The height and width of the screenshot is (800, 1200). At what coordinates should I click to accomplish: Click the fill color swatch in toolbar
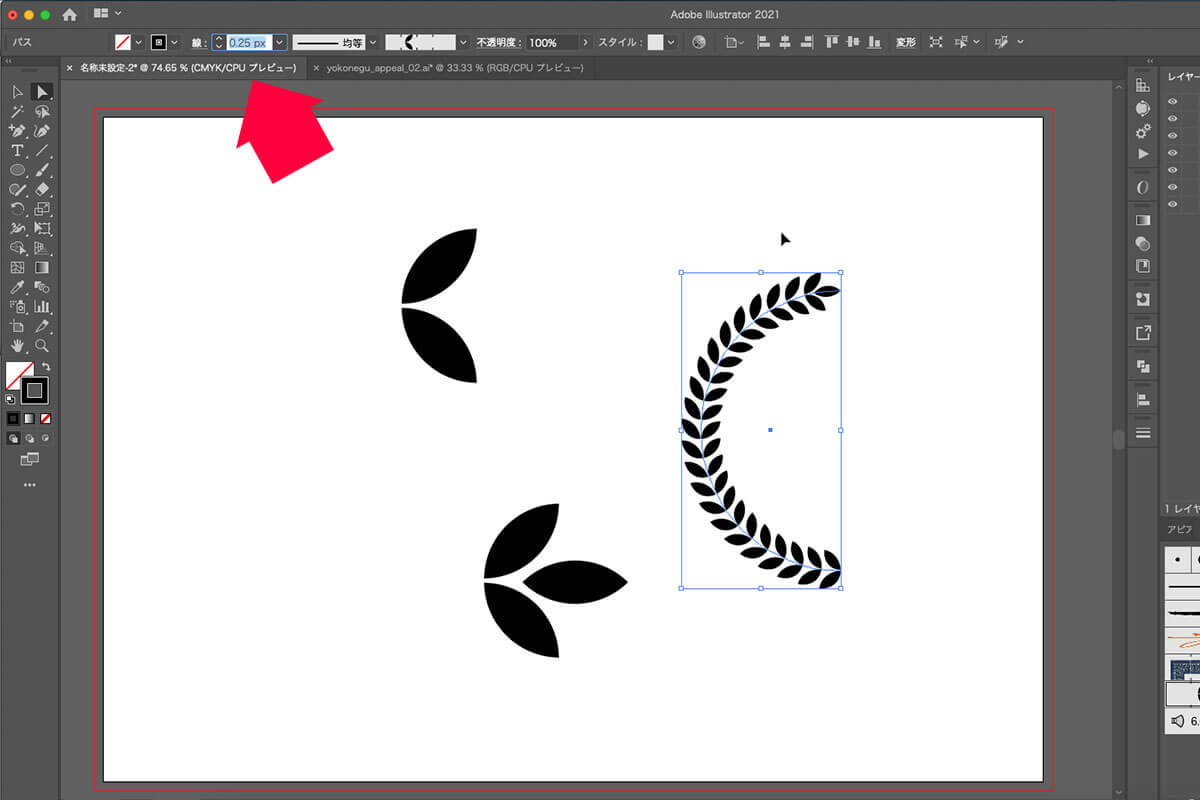click(x=17, y=375)
